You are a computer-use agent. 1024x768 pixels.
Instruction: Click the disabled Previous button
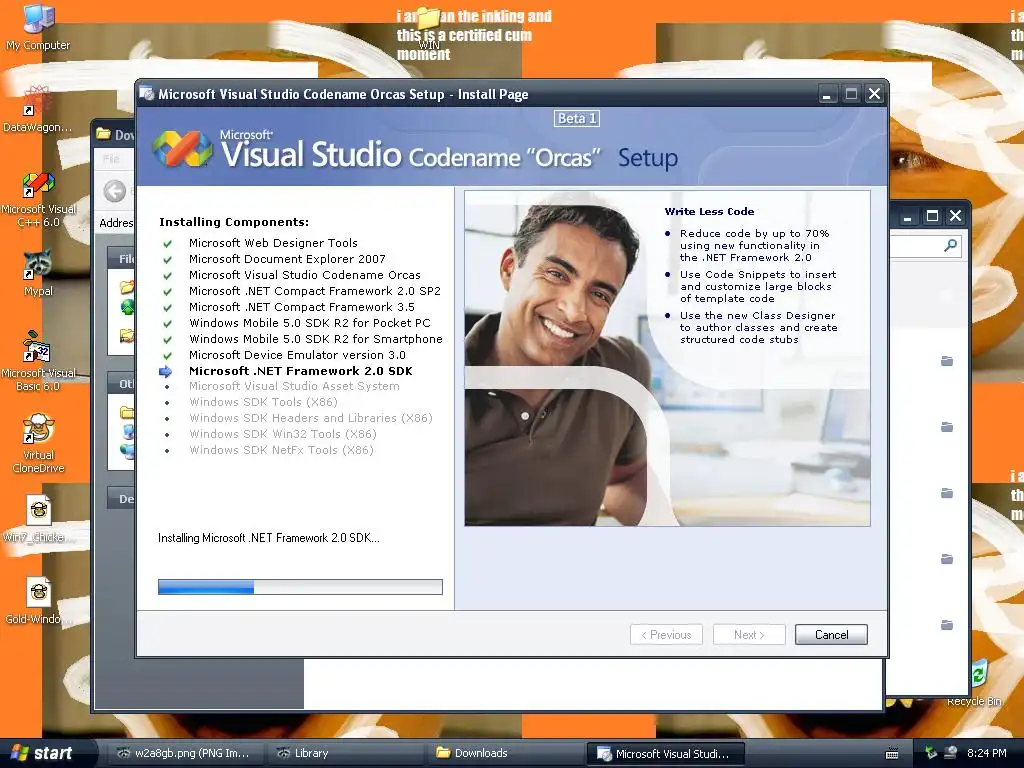click(x=666, y=635)
